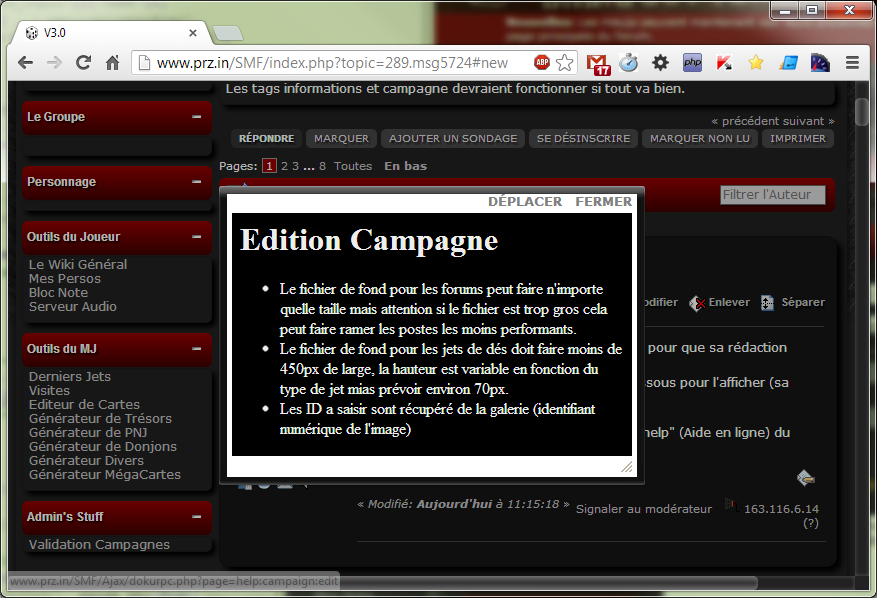This screenshot has width=877, height=598.
Task: Click the Adblock Plus icon in address bar
Action: pos(542,62)
